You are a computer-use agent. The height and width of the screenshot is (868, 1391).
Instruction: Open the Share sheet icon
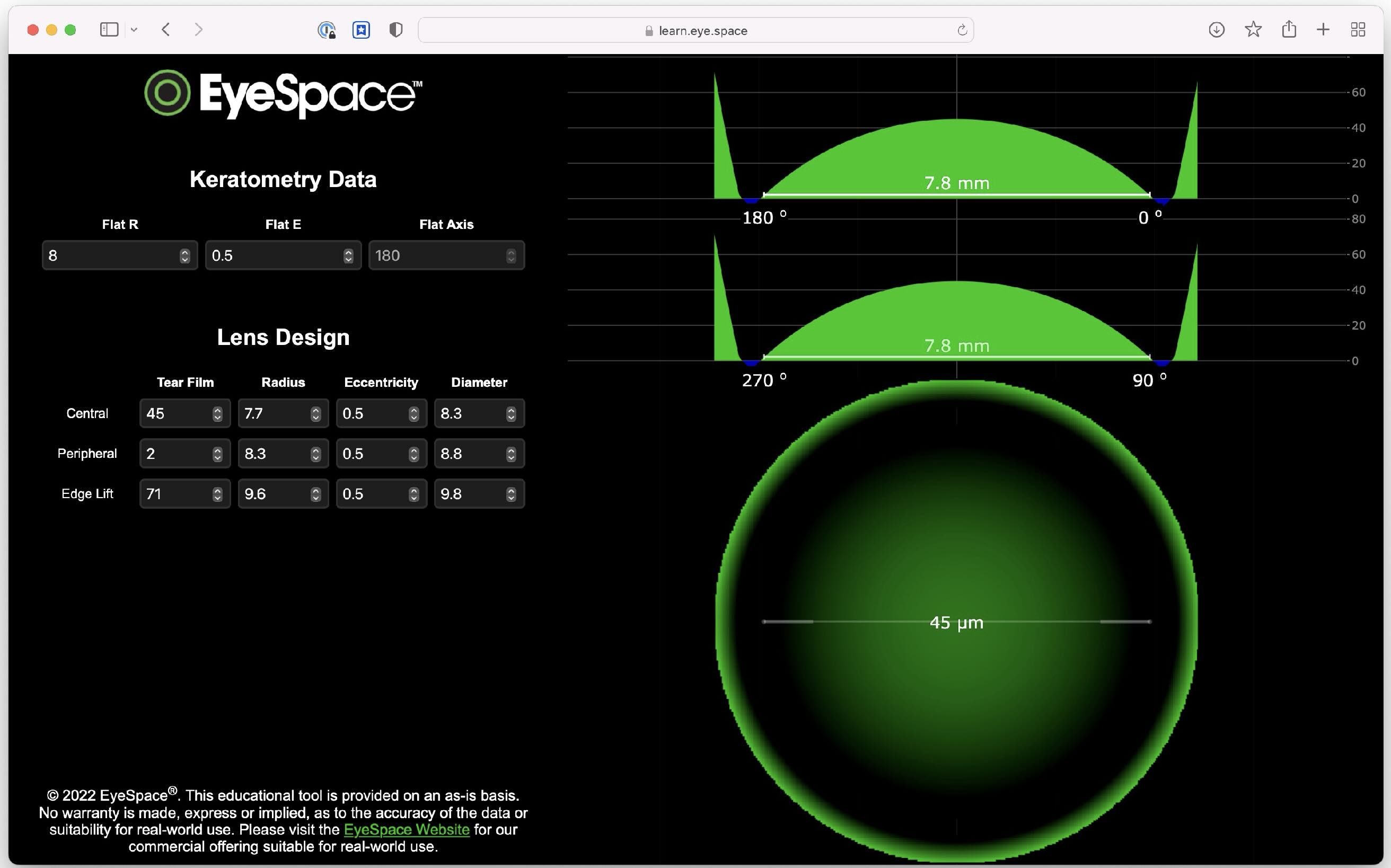(1289, 29)
